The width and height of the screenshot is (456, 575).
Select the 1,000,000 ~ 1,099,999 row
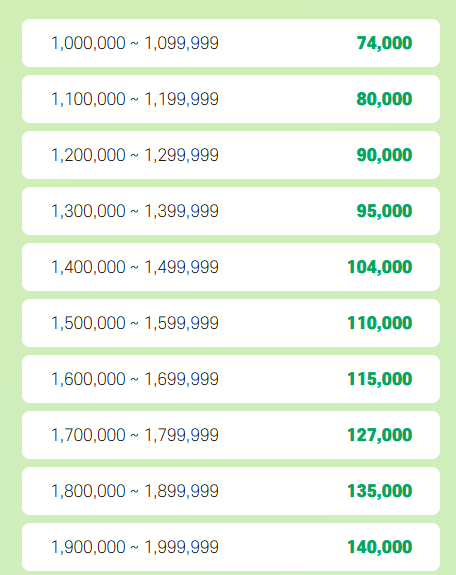pos(231,43)
